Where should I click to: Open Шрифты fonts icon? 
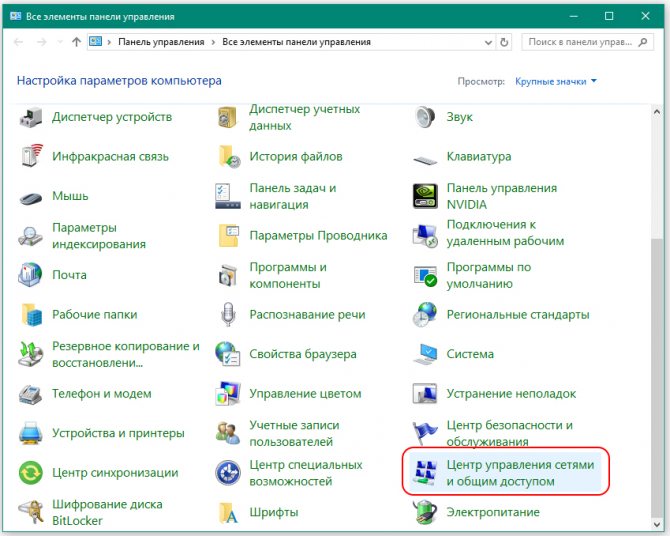(228, 512)
